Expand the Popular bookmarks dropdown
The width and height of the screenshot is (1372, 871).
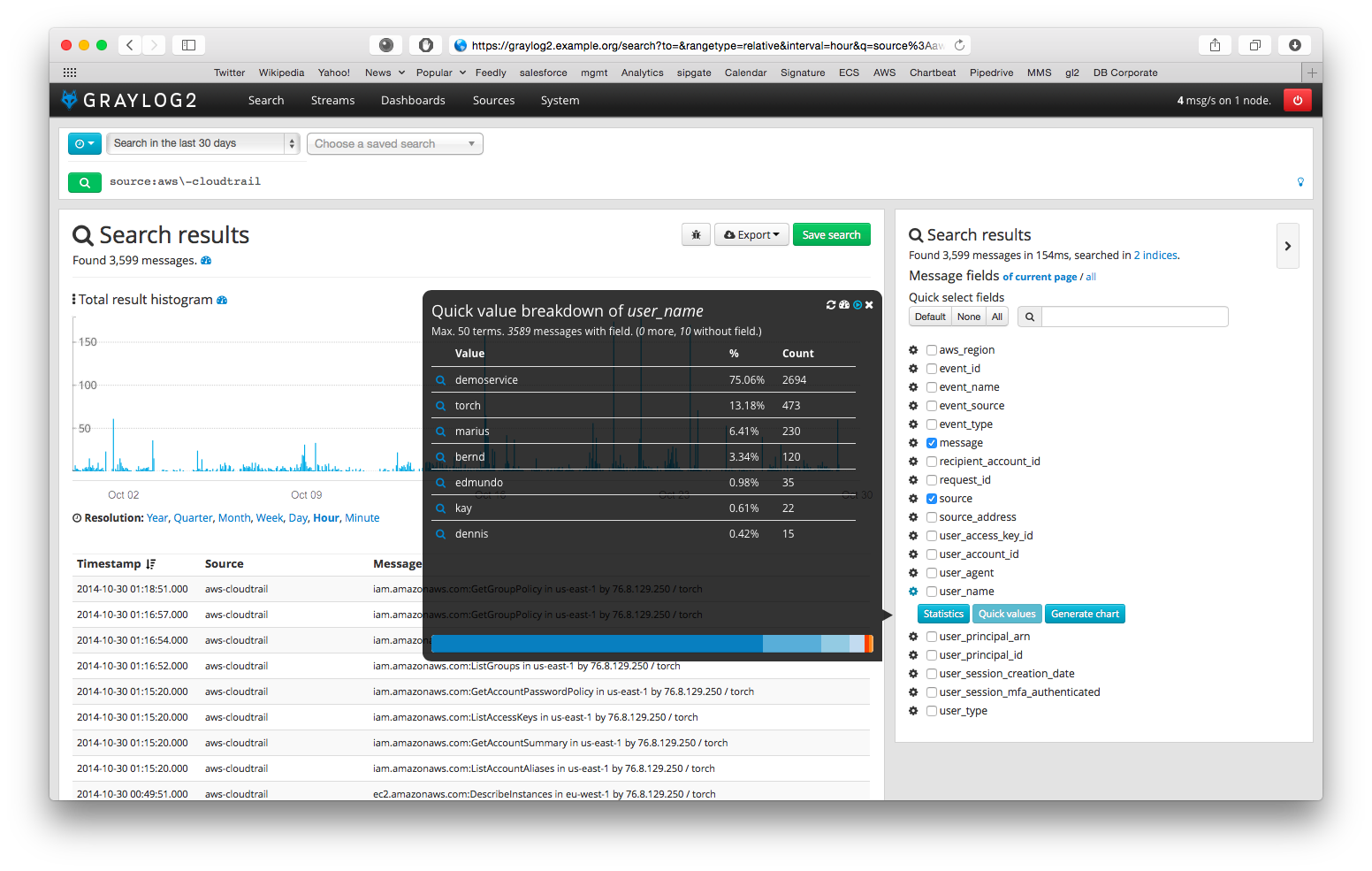click(440, 73)
